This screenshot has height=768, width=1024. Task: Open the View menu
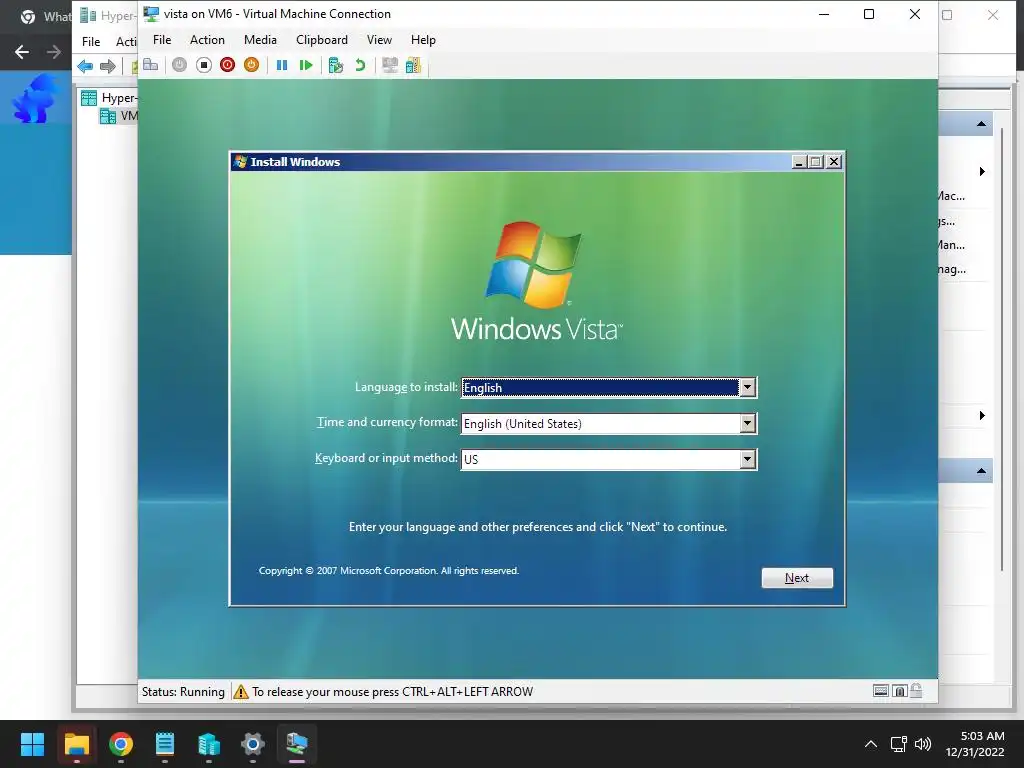tap(379, 40)
